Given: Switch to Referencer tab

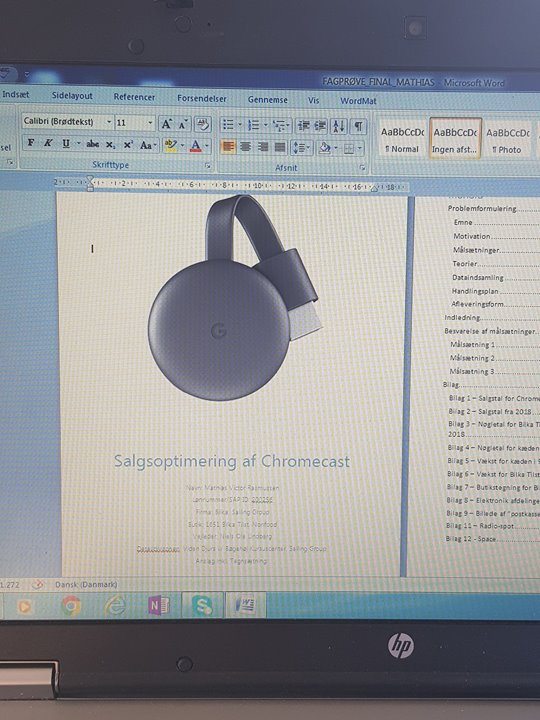Looking at the screenshot, I should pyautogui.click(x=134, y=97).
